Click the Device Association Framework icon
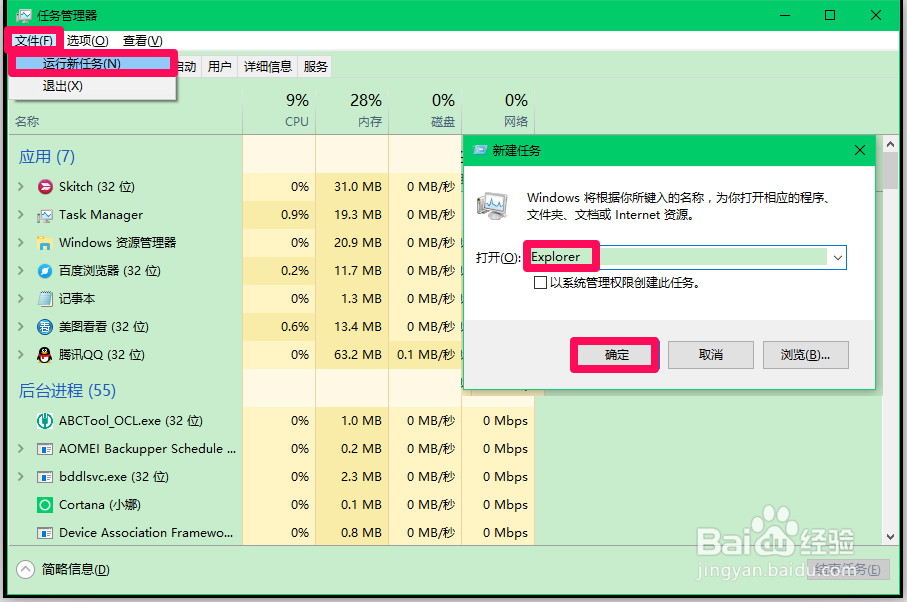The image size is (907, 602). click(x=45, y=533)
